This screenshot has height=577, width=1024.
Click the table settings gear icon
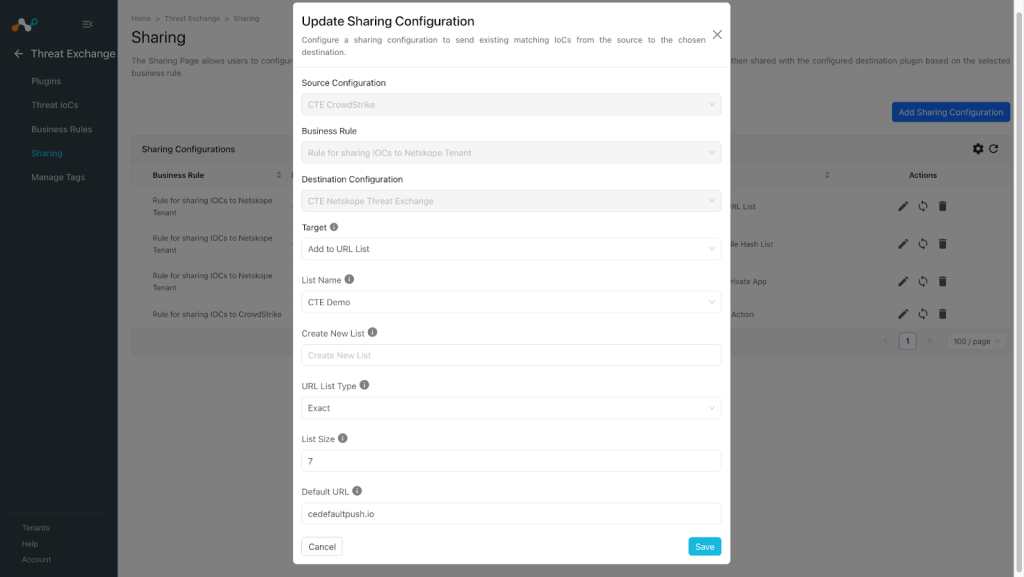tap(978, 149)
